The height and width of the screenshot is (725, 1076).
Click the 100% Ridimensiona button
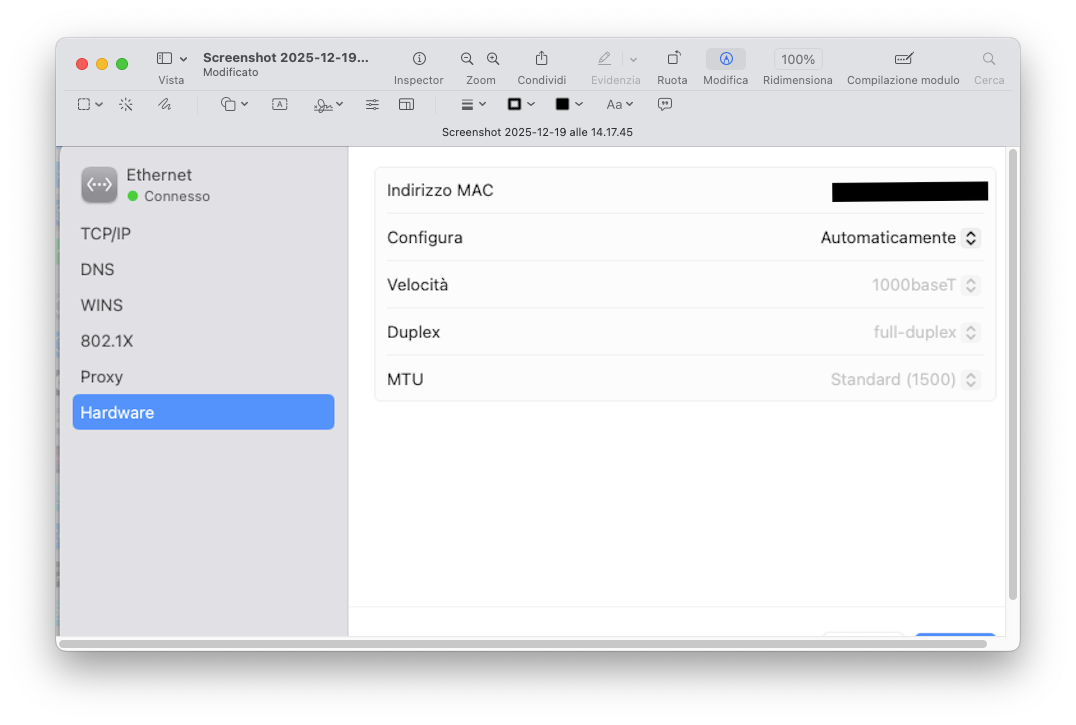(797, 60)
